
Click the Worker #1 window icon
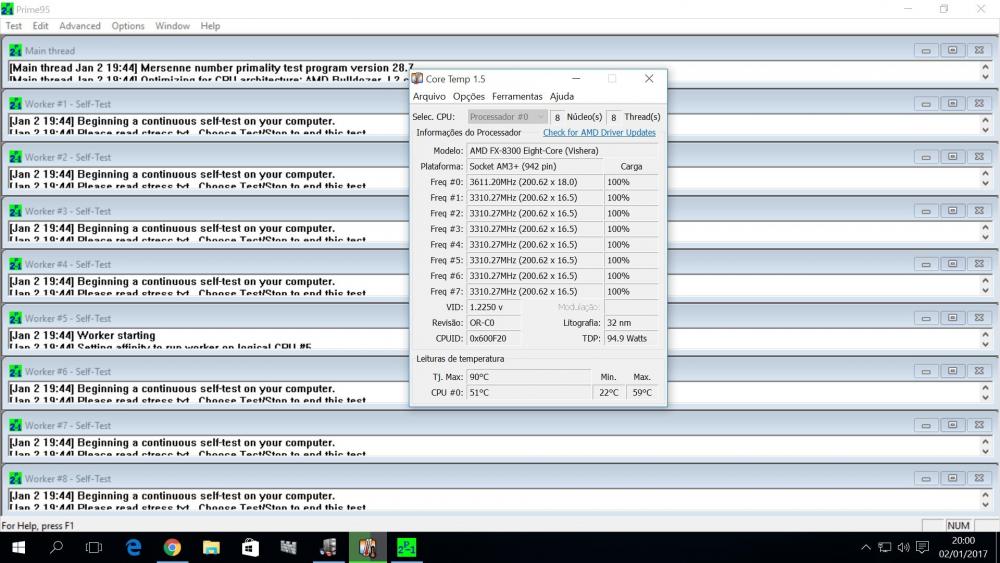15,104
